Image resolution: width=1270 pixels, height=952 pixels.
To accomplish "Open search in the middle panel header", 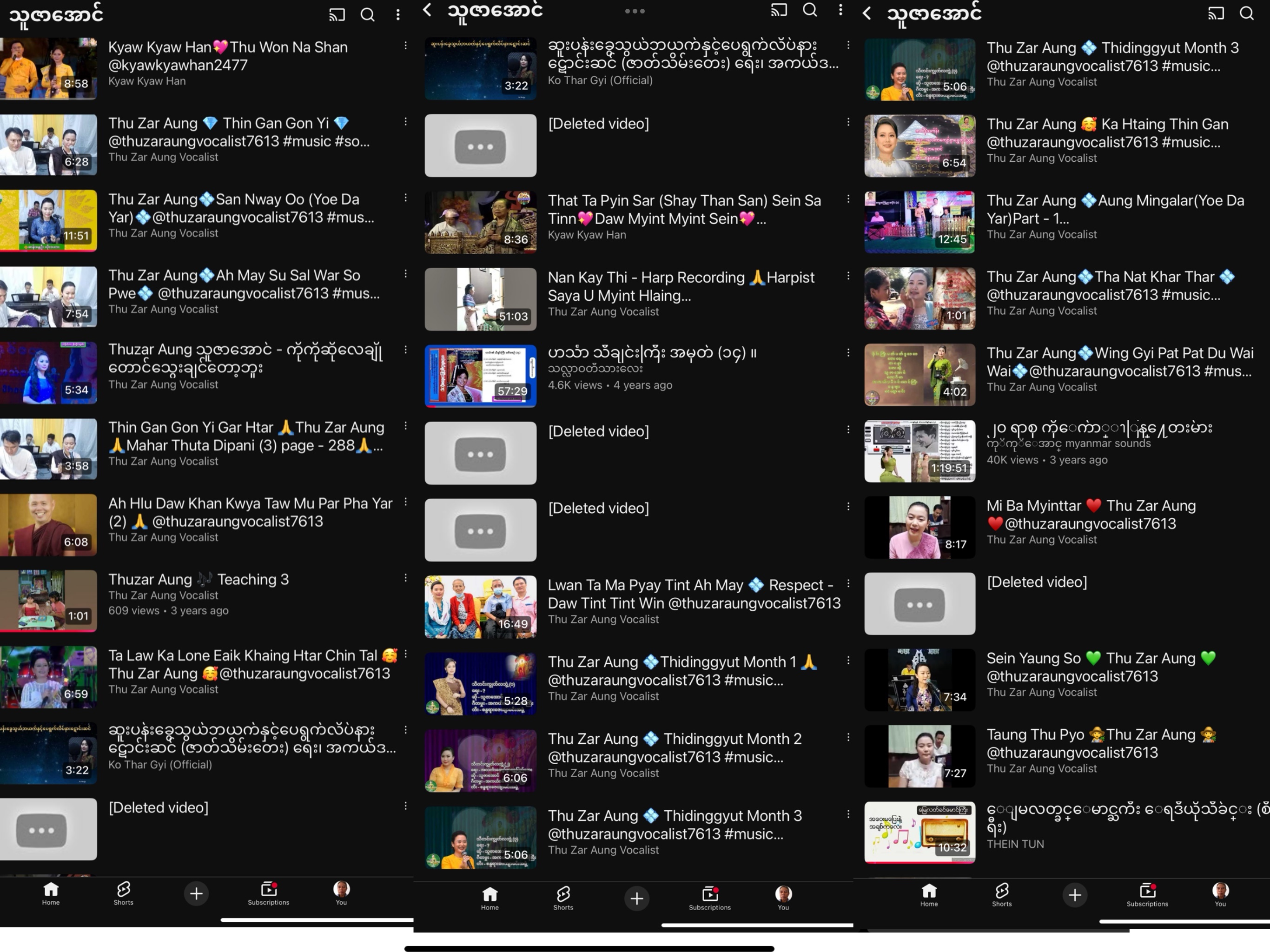I will pyautogui.click(x=809, y=10).
